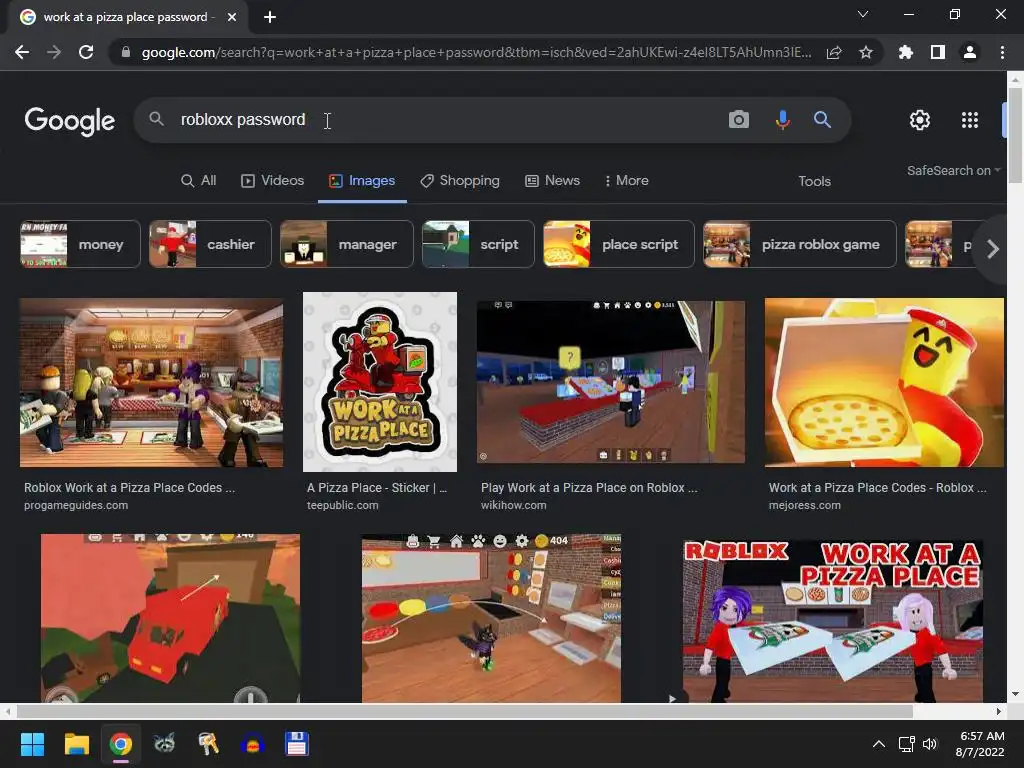Open the Chrome profile icon
The width and height of the screenshot is (1024, 768).
pos(970,52)
